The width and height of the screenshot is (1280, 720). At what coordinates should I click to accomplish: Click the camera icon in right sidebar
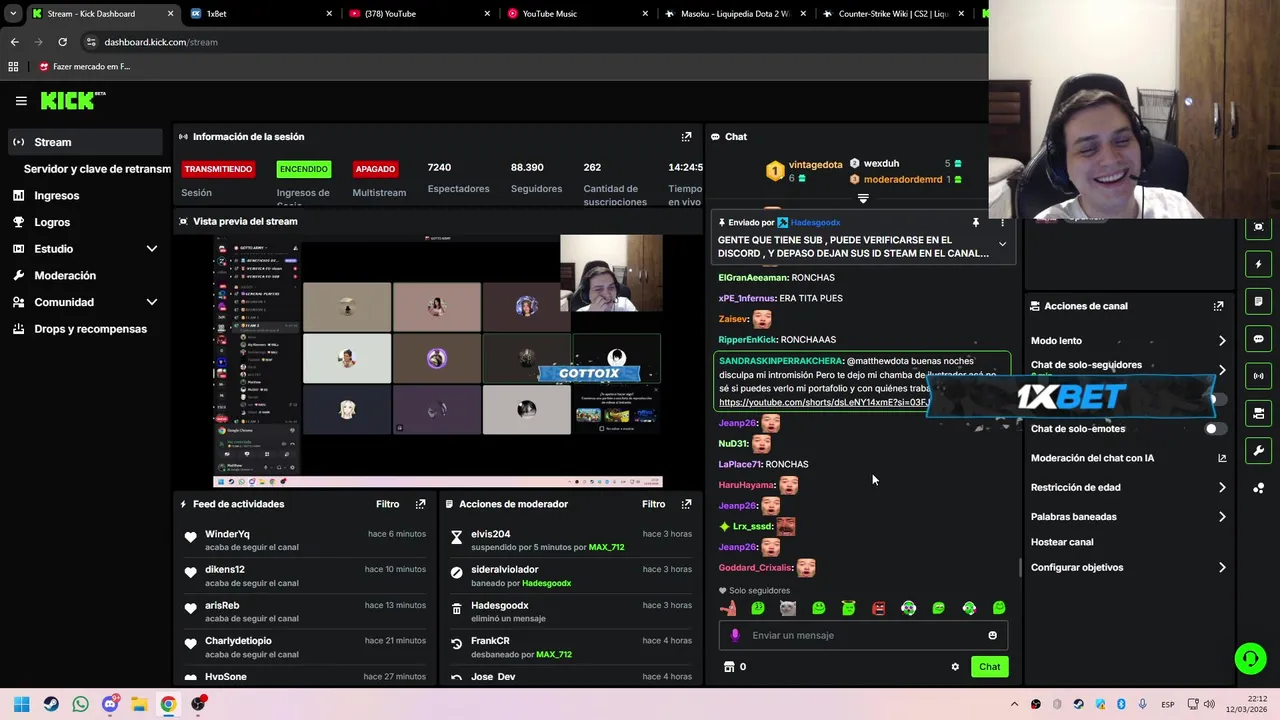(1258, 413)
